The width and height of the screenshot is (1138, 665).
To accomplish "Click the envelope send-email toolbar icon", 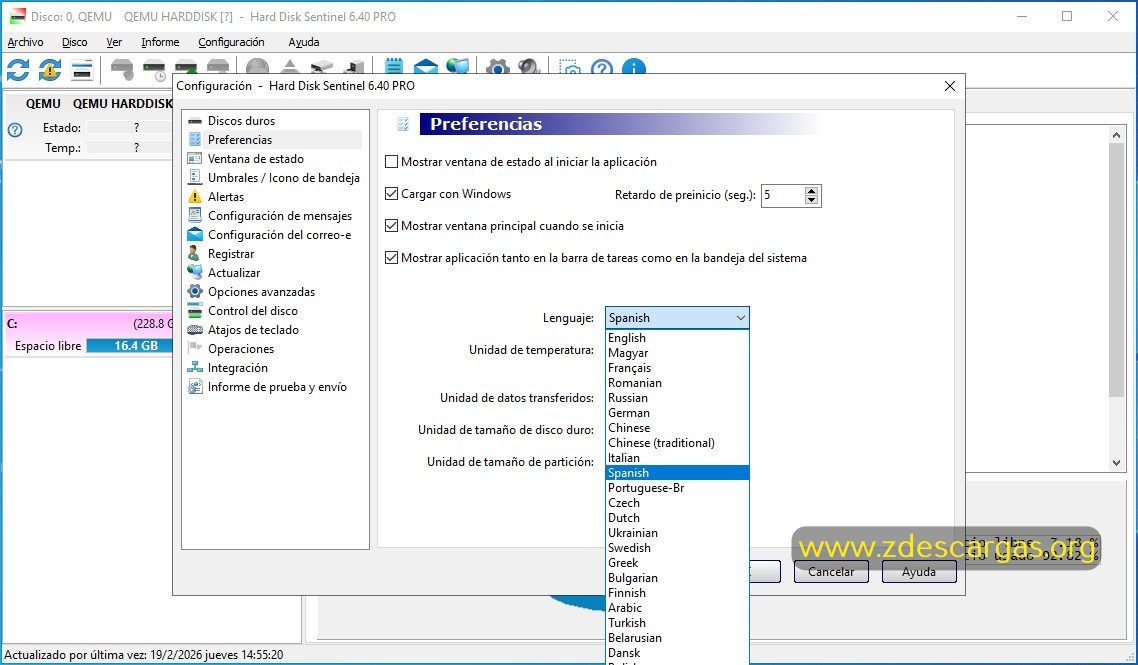I will [426, 66].
